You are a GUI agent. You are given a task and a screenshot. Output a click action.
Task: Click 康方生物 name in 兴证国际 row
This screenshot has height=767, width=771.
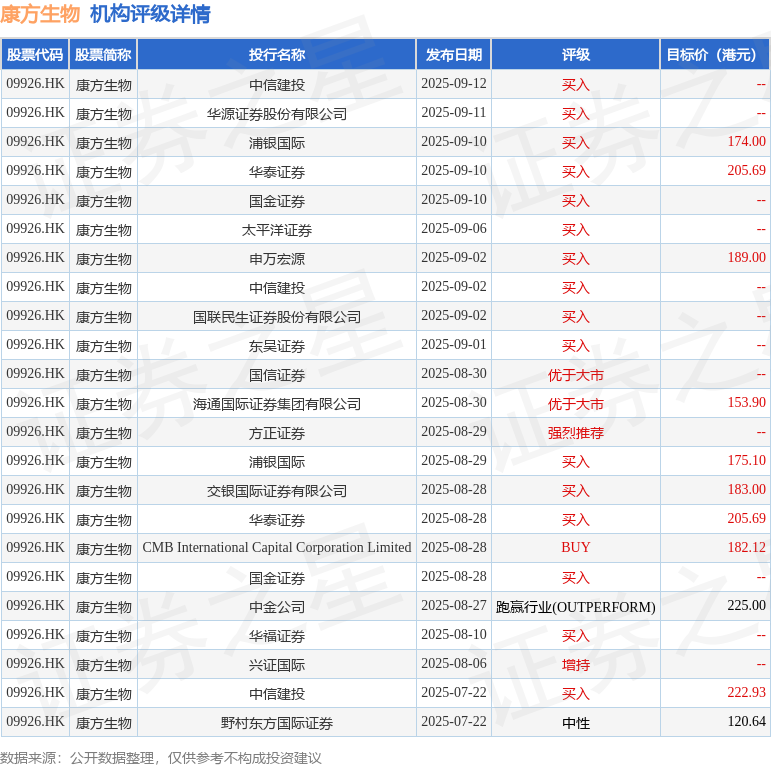click(x=103, y=665)
